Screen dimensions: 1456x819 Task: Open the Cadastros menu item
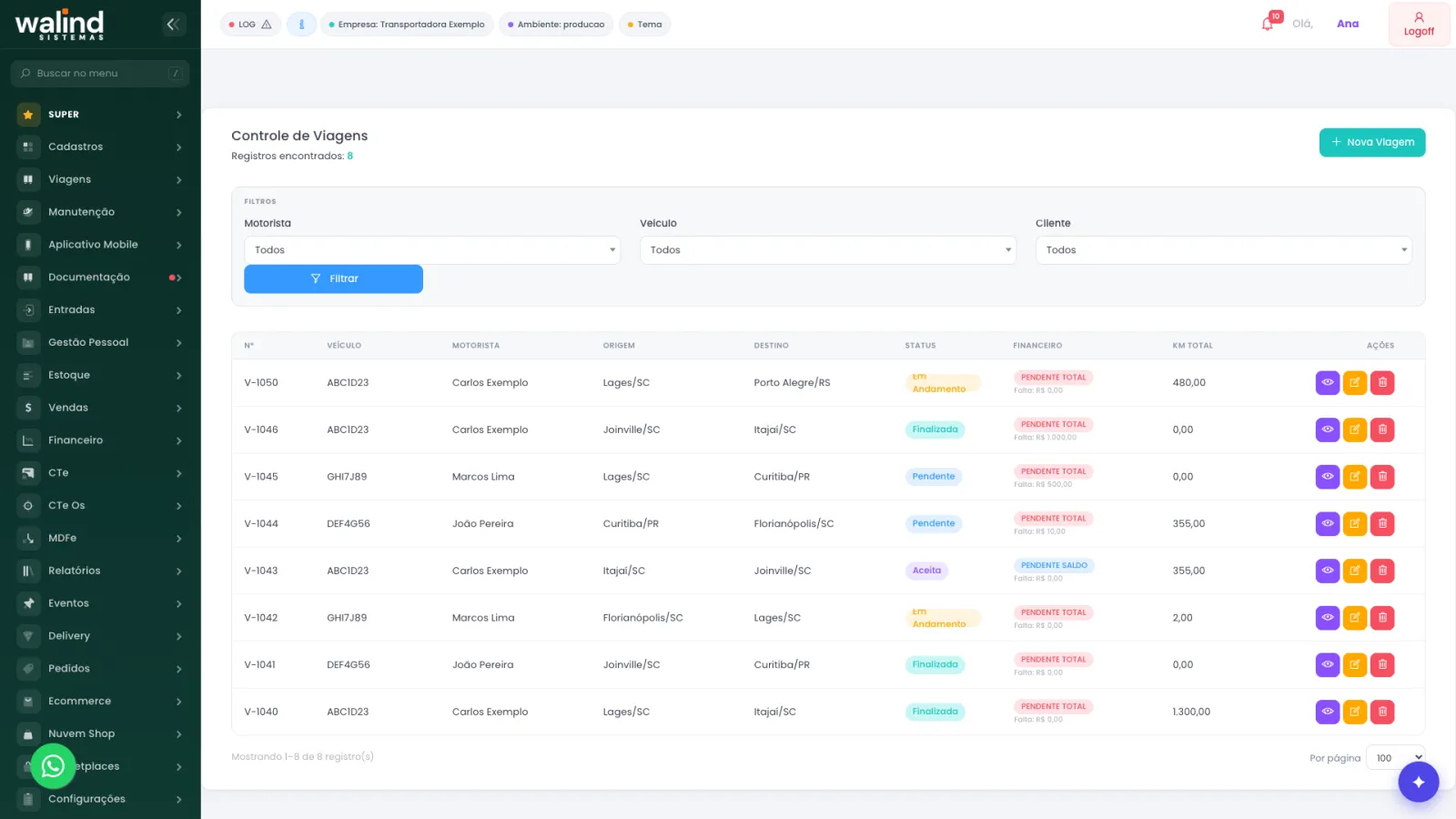(100, 147)
